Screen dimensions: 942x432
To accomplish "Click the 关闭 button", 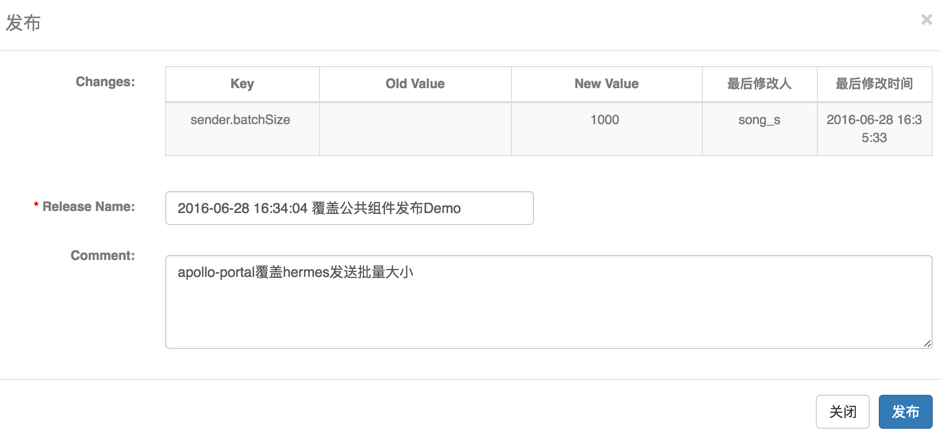I will tap(843, 412).
